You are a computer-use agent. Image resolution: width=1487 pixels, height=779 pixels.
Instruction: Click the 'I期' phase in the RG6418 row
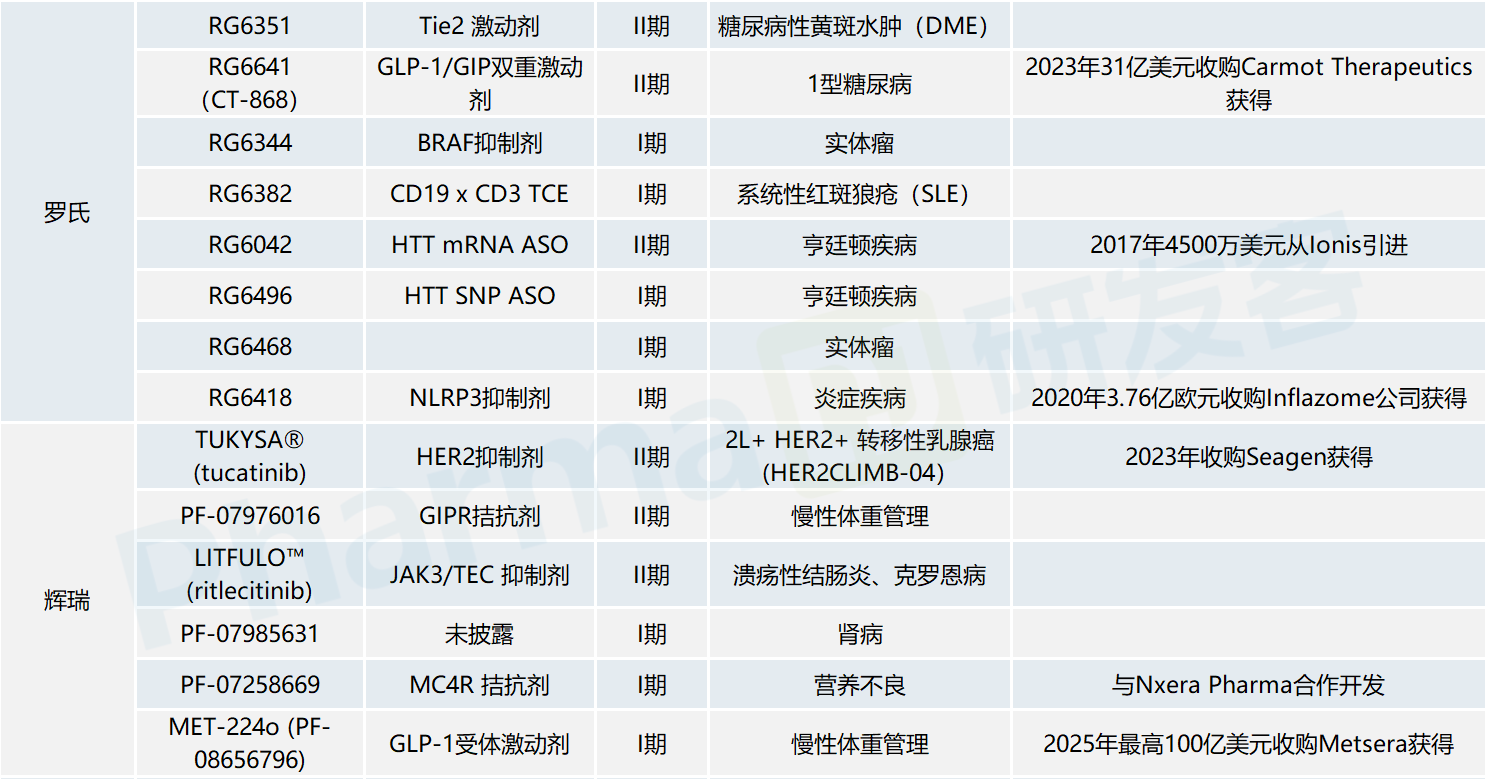click(652, 398)
